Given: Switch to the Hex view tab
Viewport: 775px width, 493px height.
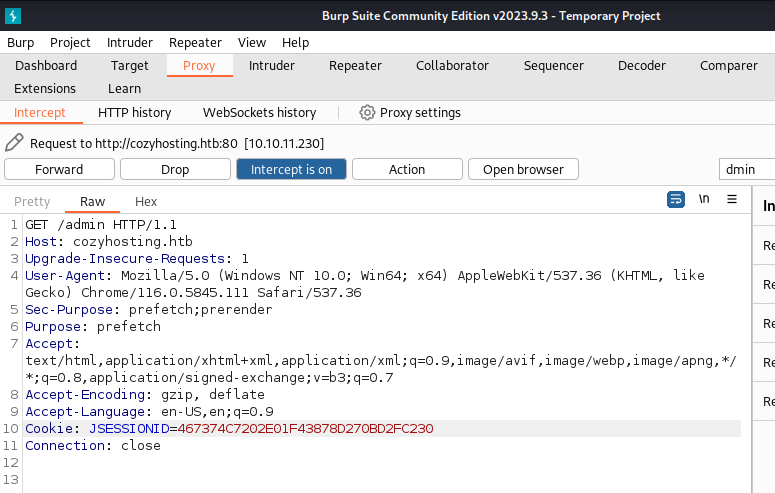Looking at the screenshot, I should 146,201.
